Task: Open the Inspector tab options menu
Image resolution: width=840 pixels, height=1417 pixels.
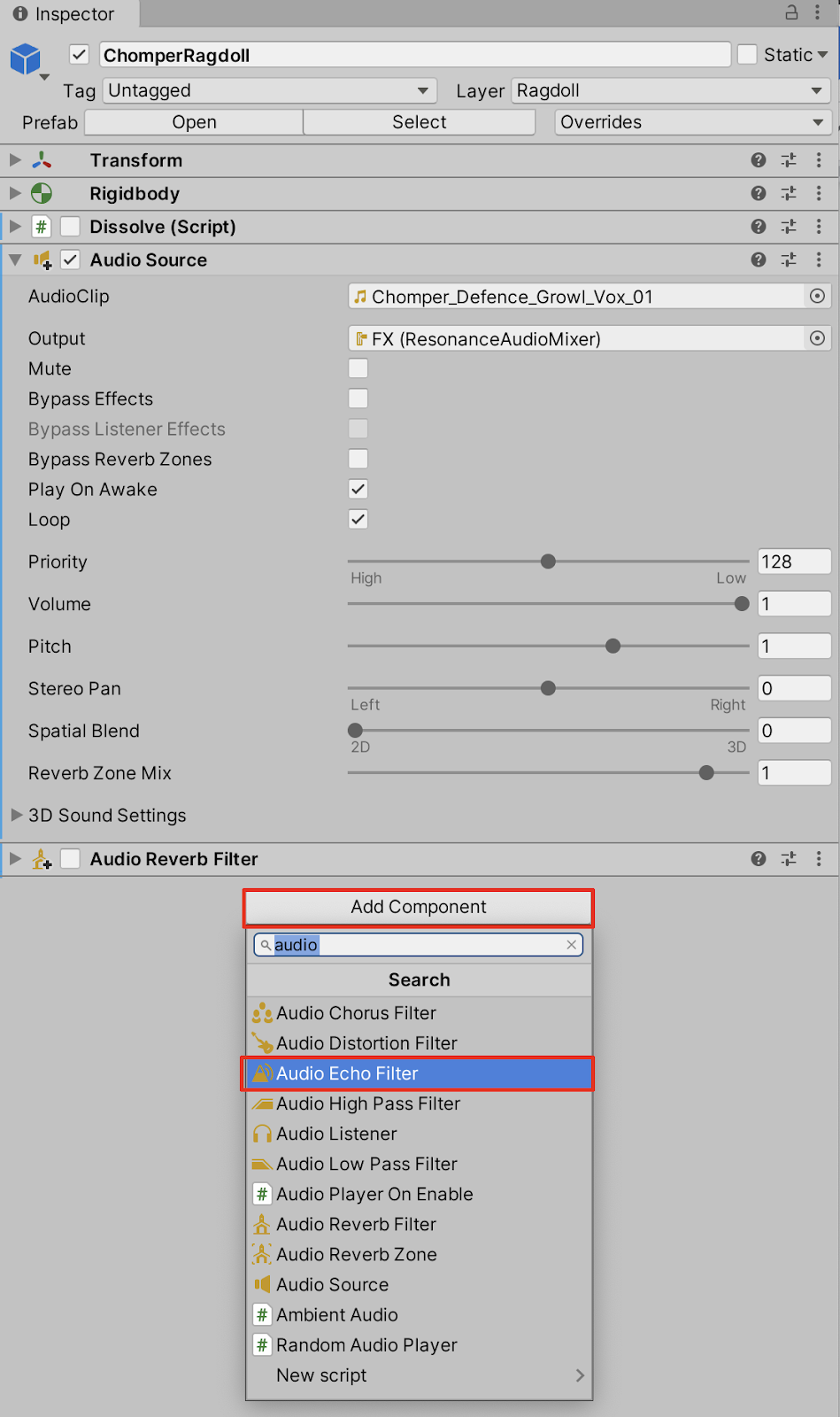Action: click(817, 12)
